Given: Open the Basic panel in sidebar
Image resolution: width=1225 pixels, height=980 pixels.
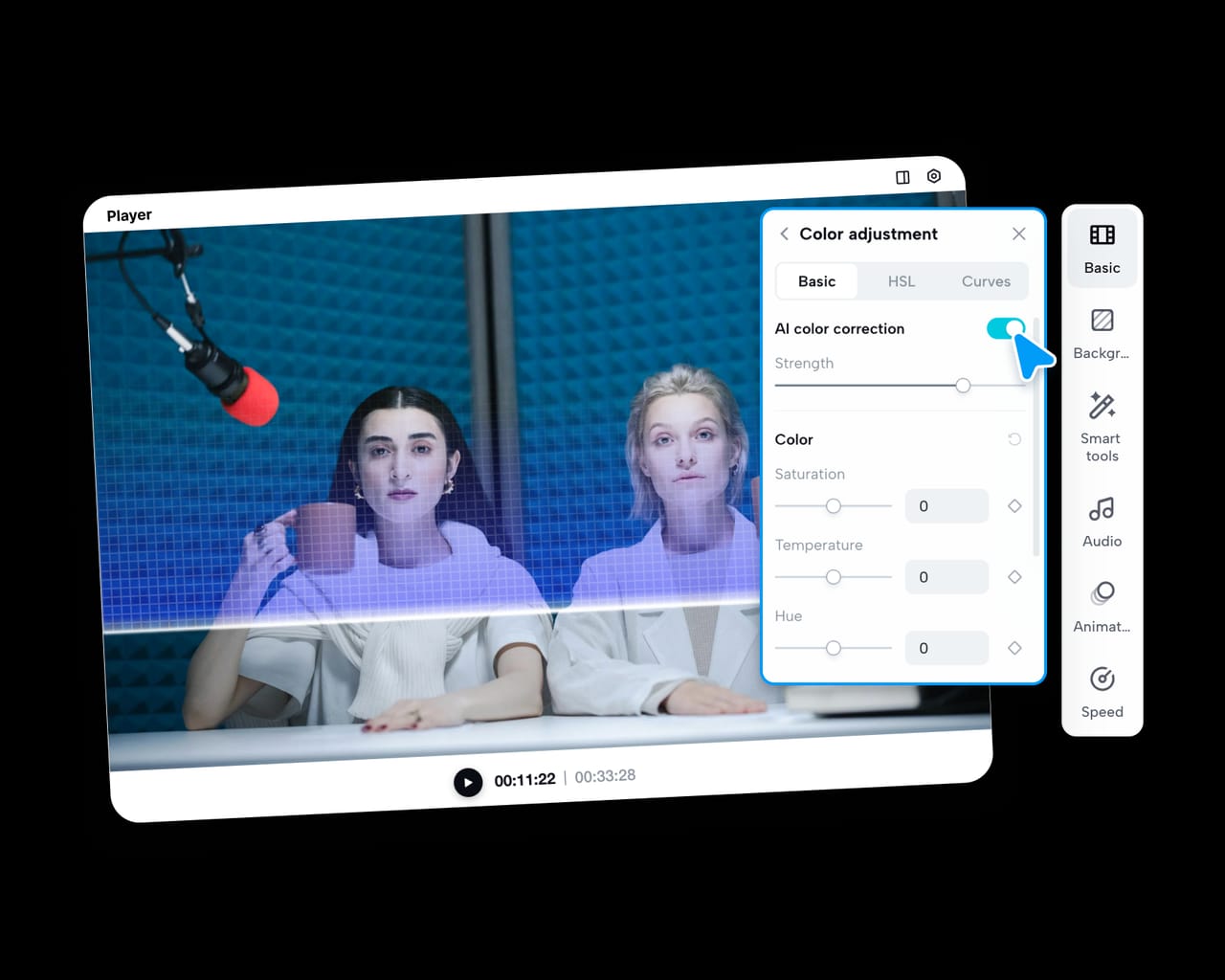Looking at the screenshot, I should click(1102, 248).
